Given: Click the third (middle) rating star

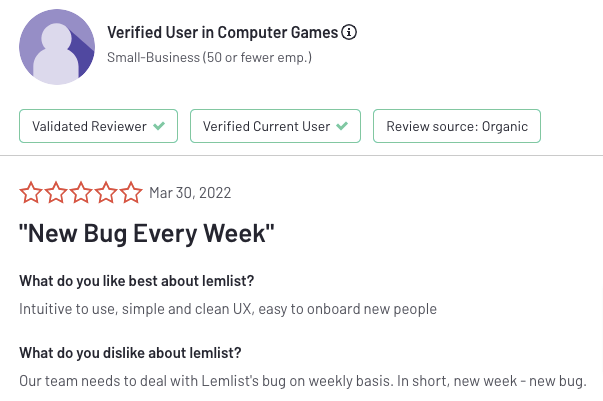Looking at the screenshot, I should pyautogui.click(x=81, y=192).
